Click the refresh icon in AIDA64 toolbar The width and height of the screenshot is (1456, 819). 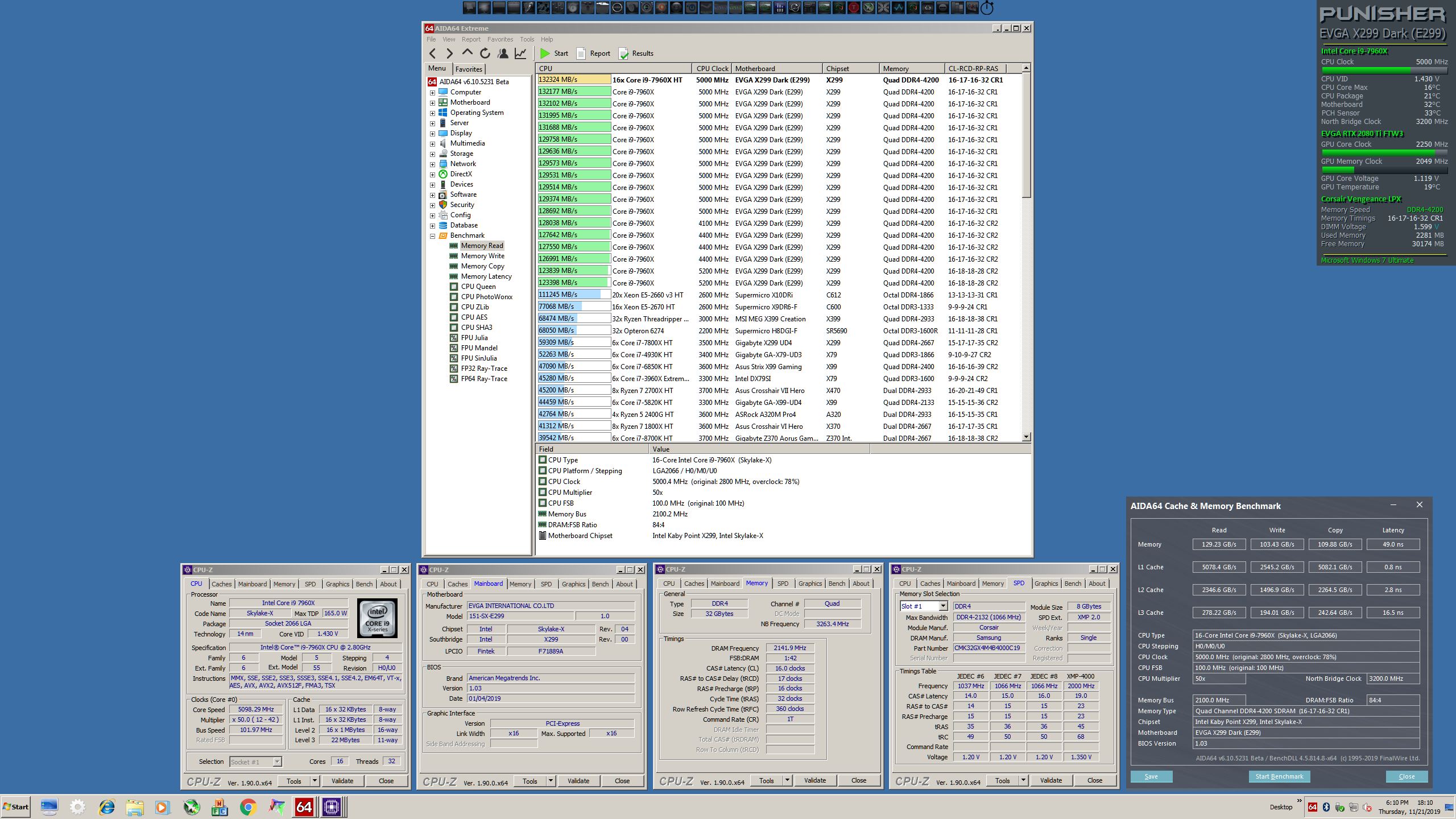click(485, 53)
